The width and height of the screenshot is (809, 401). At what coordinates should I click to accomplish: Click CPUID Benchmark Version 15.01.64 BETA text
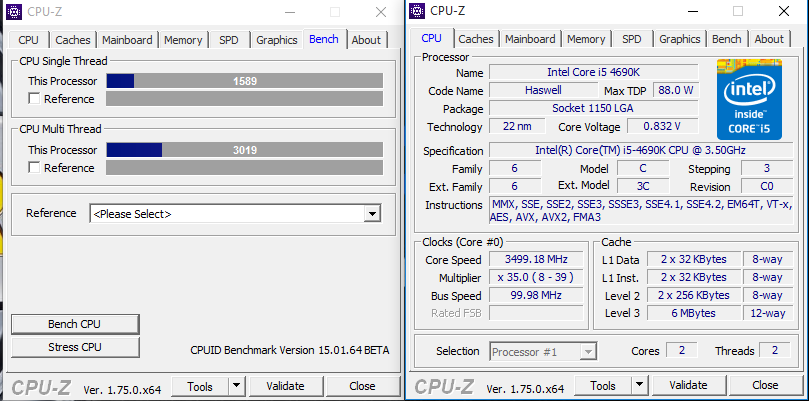pos(290,350)
